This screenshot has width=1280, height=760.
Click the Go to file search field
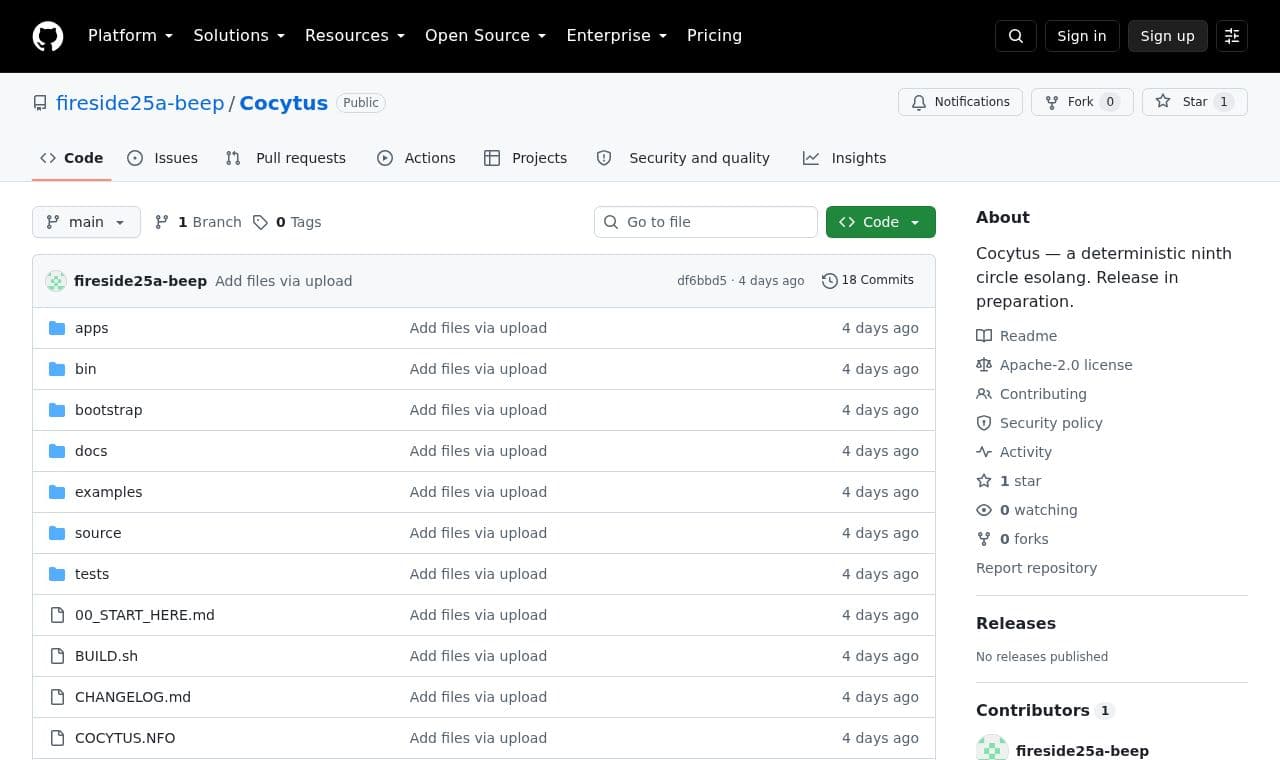pyautogui.click(x=706, y=222)
